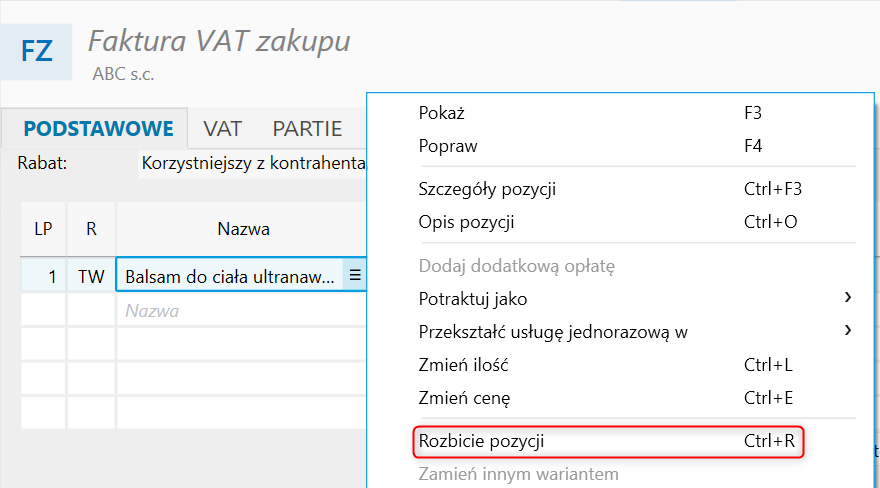The image size is (880, 488).
Task: Switch to the VAT tab
Action: pos(222,129)
